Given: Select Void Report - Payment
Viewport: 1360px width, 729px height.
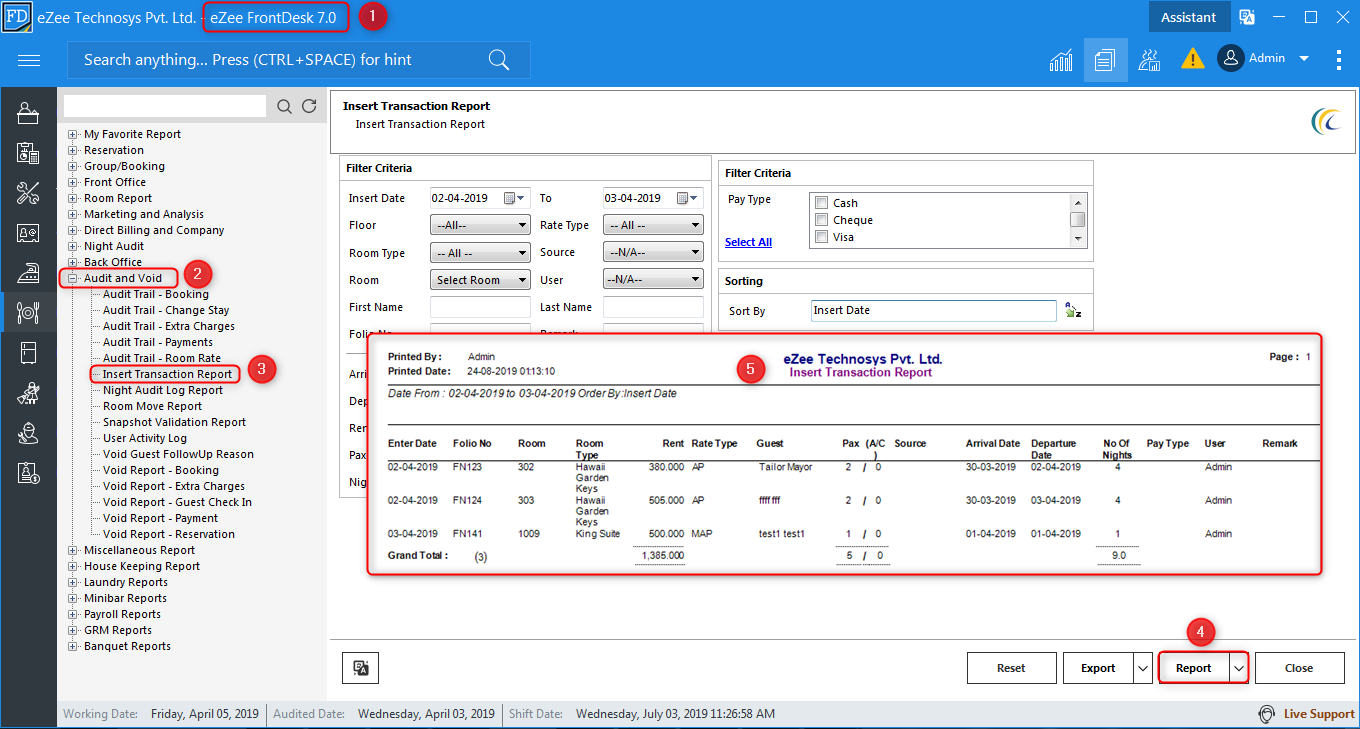Looking at the screenshot, I should (160, 518).
